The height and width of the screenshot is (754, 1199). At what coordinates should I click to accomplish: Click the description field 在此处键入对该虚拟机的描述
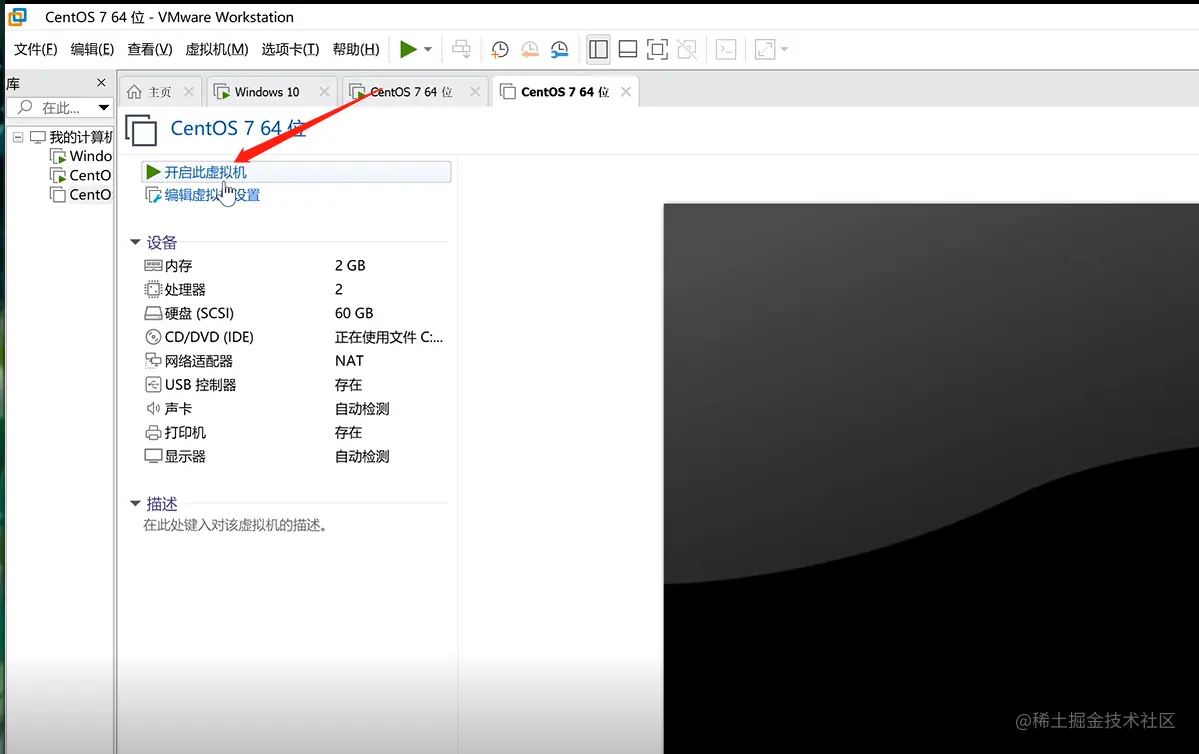pyautogui.click(x=236, y=525)
